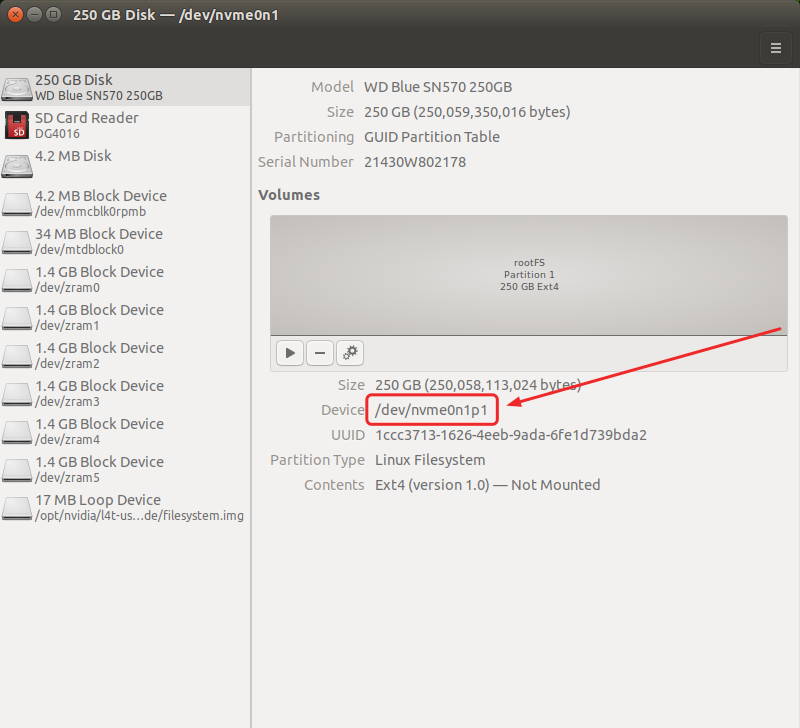This screenshot has width=800, height=728.
Task: Select the 17 MB Loop Device
Action: (125, 507)
